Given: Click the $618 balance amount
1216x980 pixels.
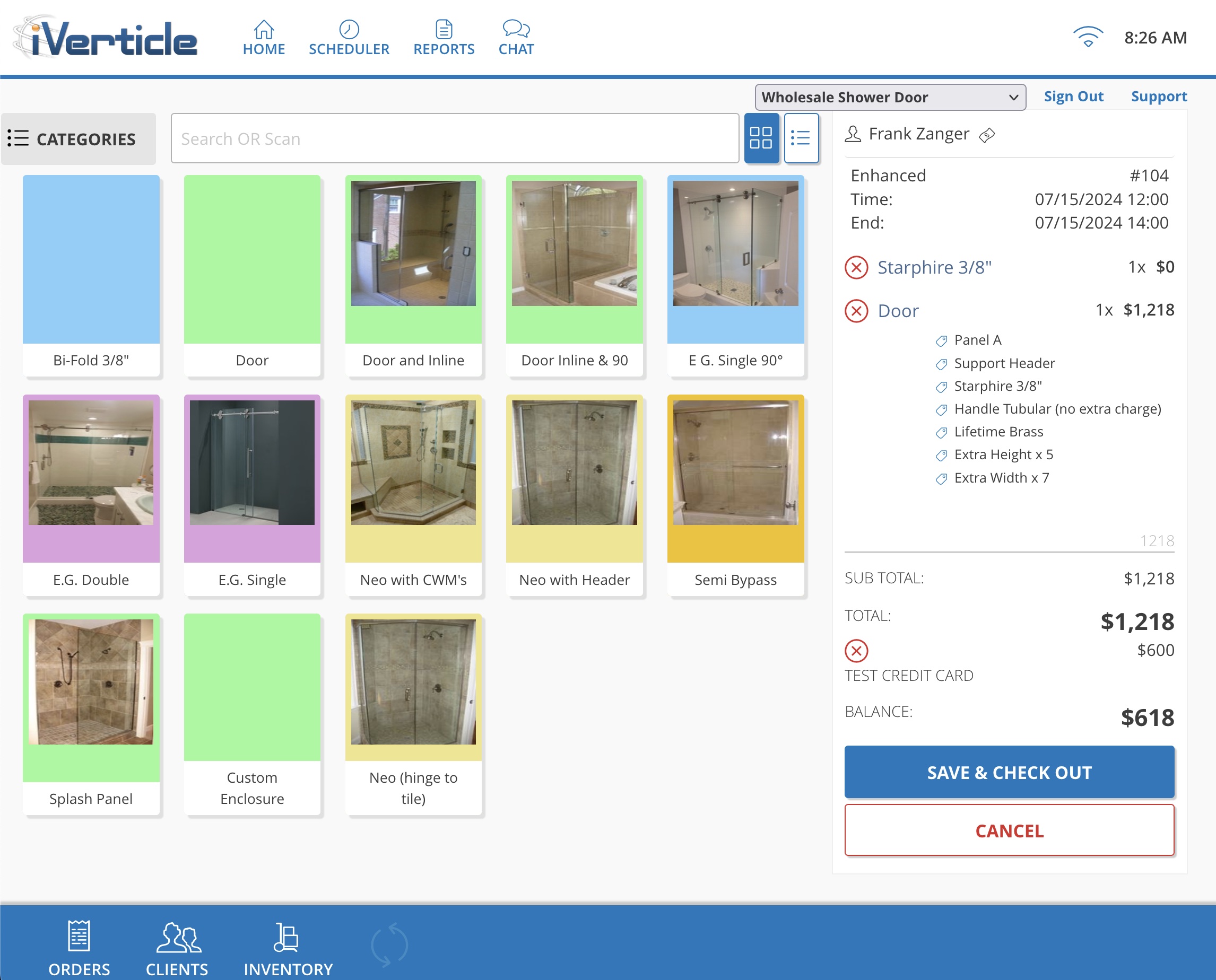Looking at the screenshot, I should [1147, 717].
